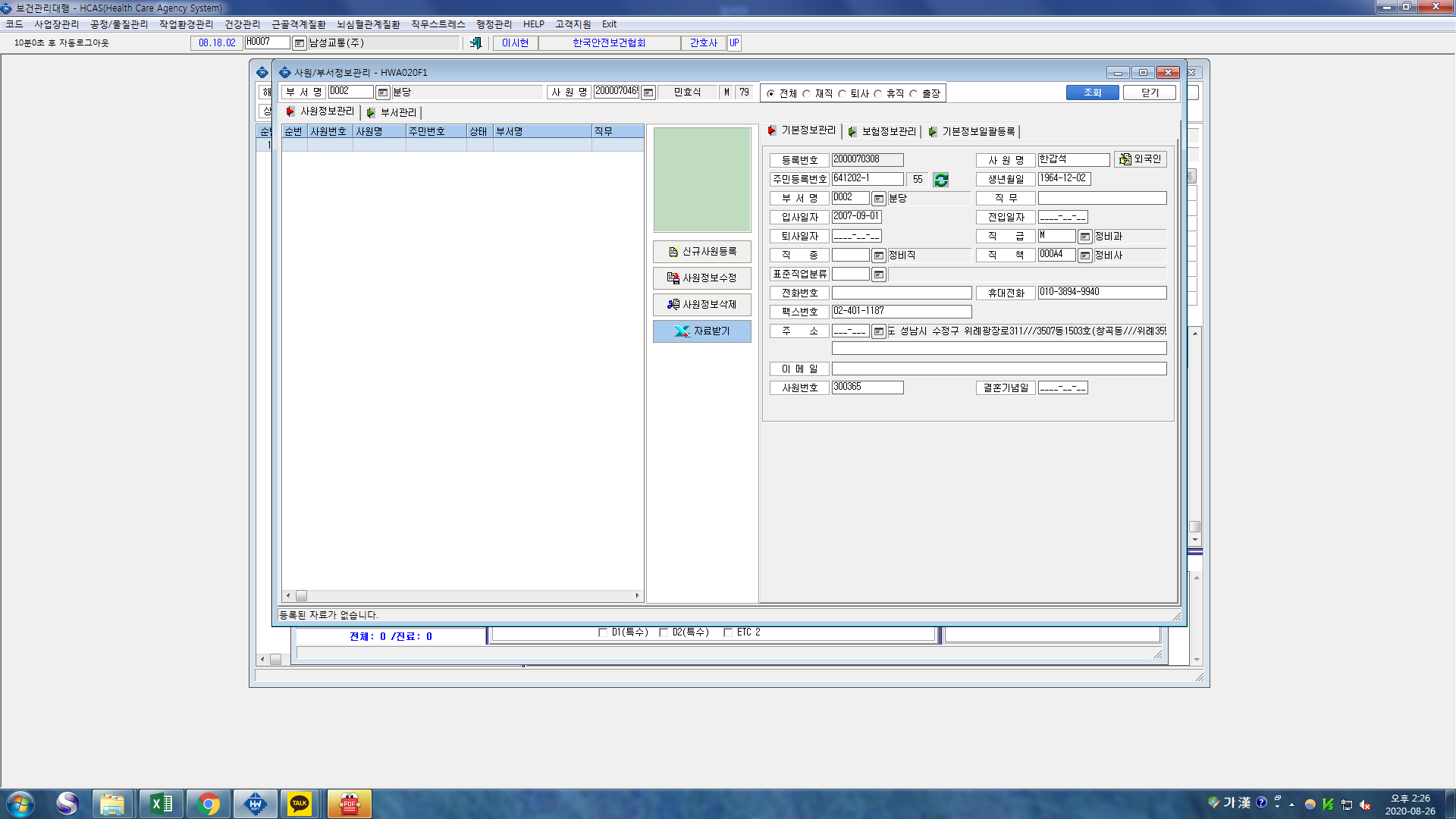1456x819 pixels.
Task: Open the lookup icon beside 직급 field
Action: tap(1084, 237)
